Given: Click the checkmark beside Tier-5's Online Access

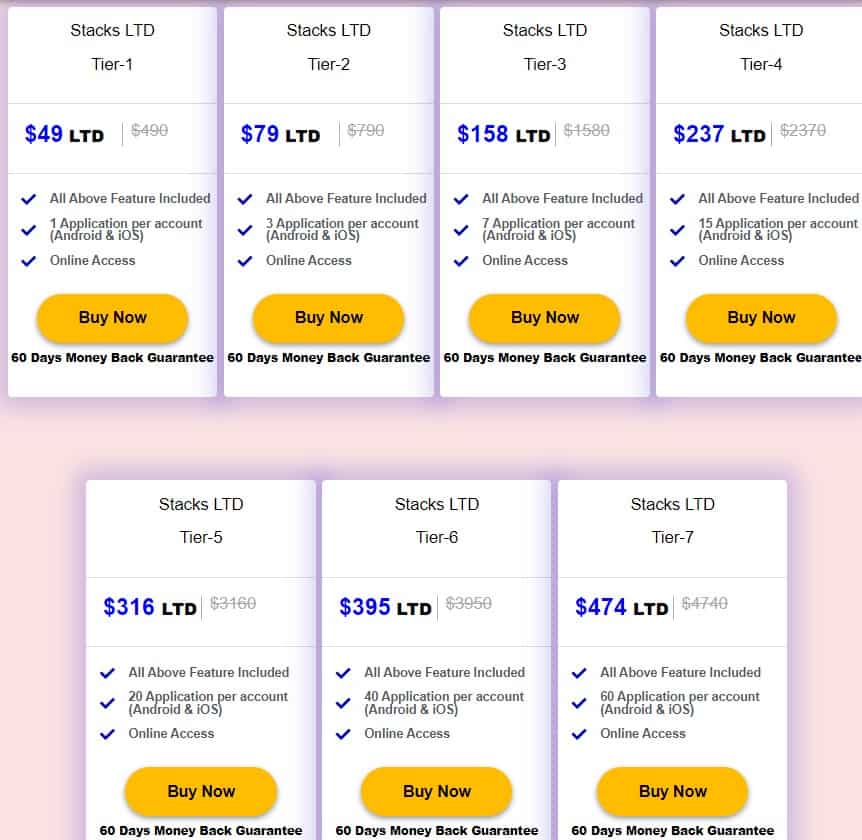Looking at the screenshot, I should click(x=106, y=734).
